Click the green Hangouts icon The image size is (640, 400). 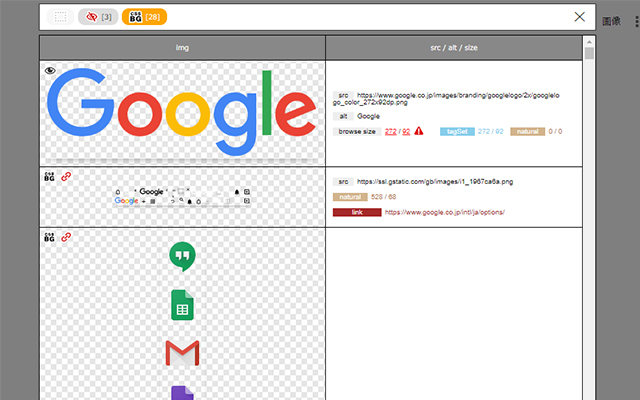click(182, 256)
